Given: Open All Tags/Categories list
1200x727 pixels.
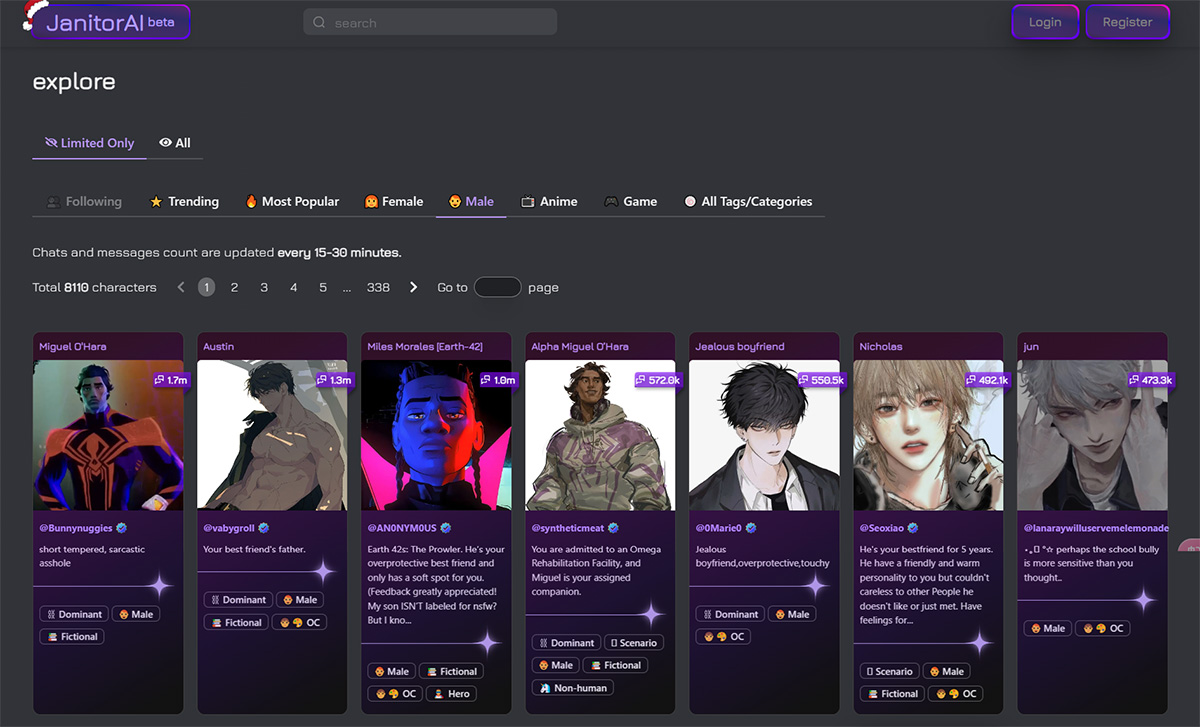Looking at the screenshot, I should [747, 201].
